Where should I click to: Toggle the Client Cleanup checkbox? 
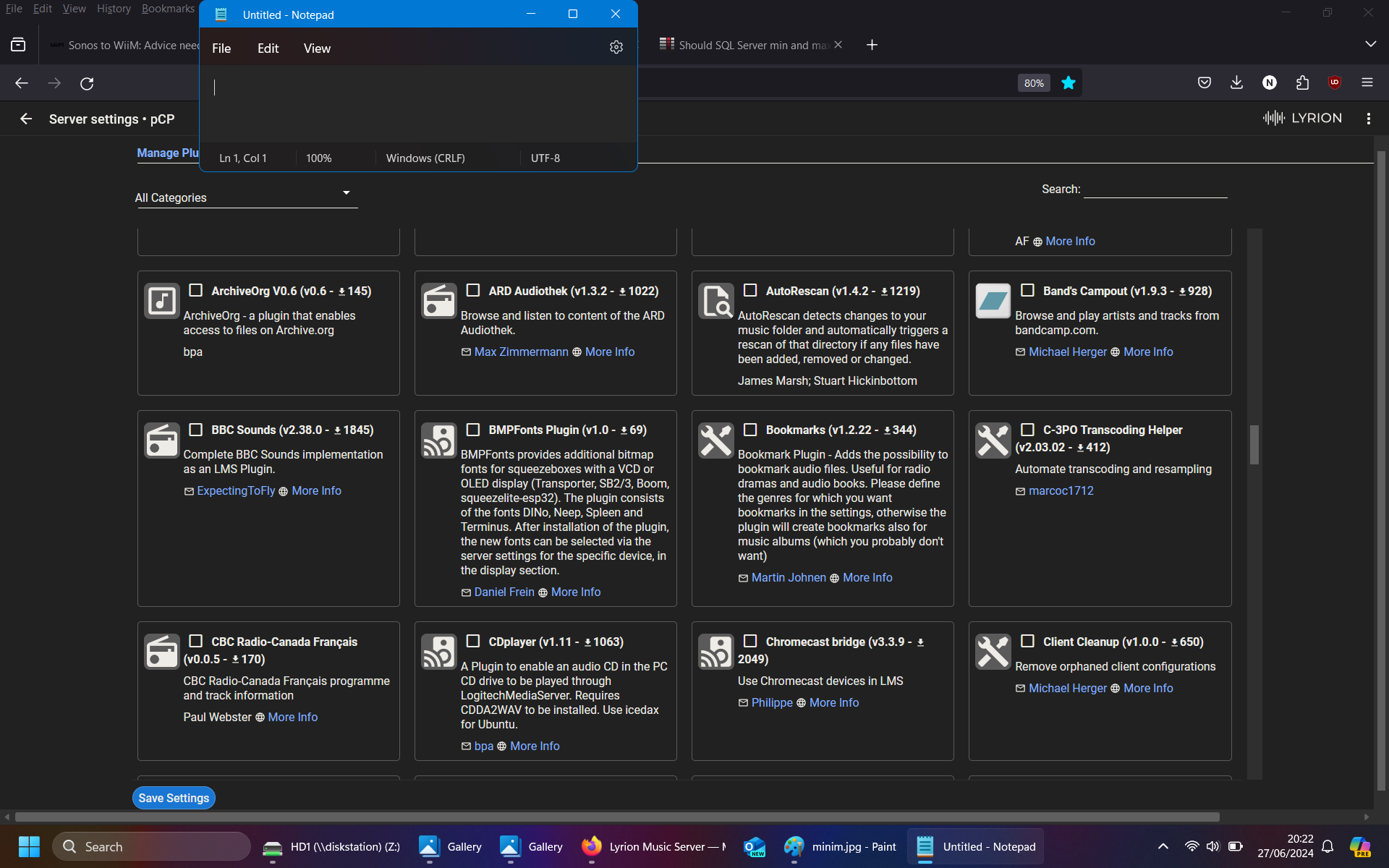click(1027, 641)
